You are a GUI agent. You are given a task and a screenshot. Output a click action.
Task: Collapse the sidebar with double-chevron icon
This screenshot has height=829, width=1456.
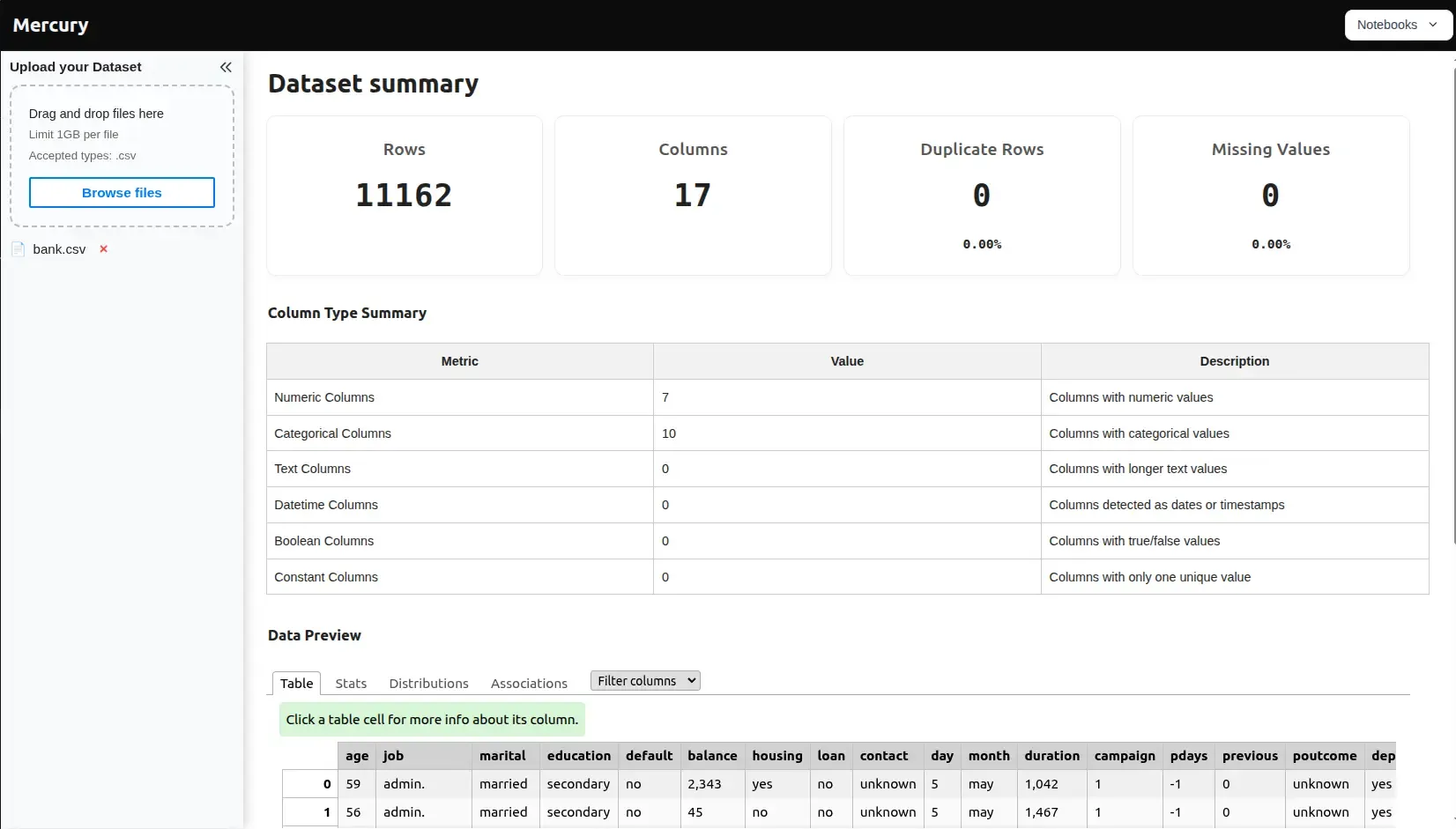[x=226, y=67]
